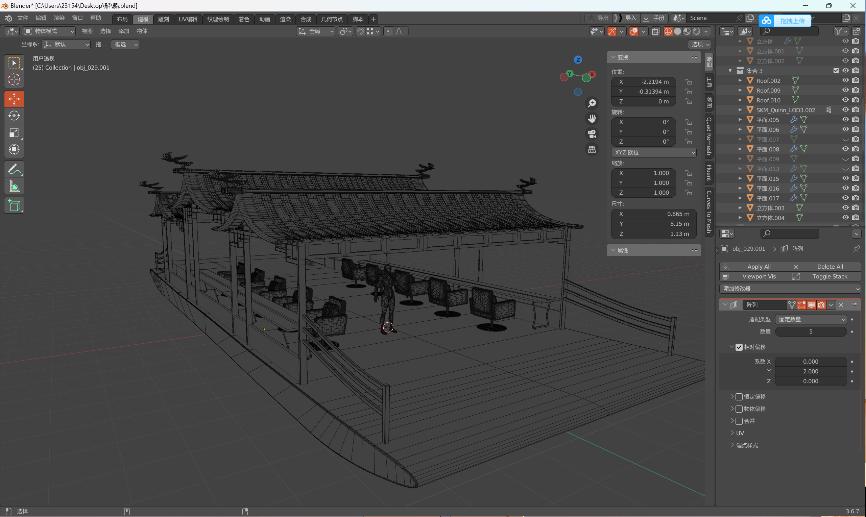The height and width of the screenshot is (517, 866).
Task: Select the Add Cube tool
Action: click(14, 205)
